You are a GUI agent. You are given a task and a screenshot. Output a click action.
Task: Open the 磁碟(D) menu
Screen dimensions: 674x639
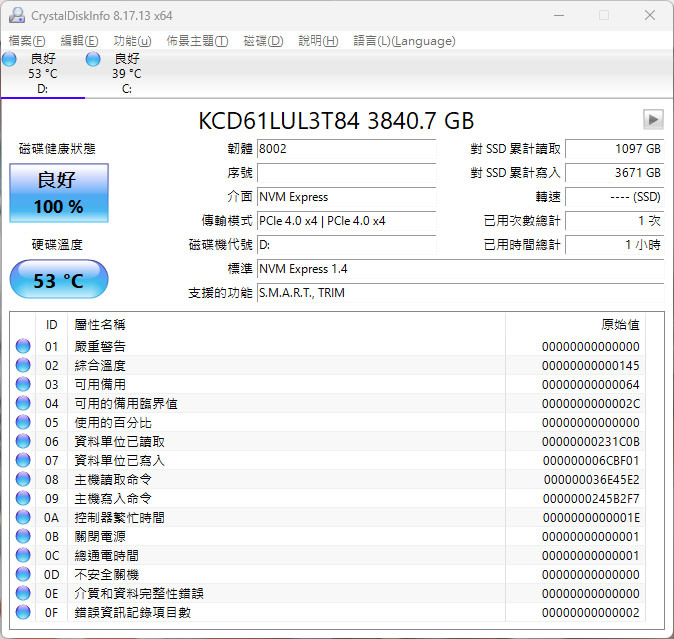tap(263, 41)
